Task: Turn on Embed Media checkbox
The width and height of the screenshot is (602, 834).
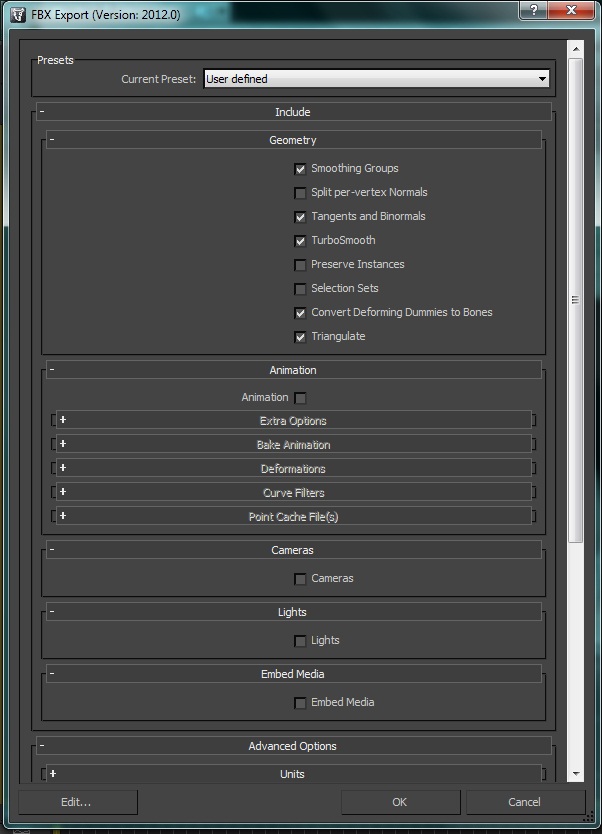Action: 300,703
